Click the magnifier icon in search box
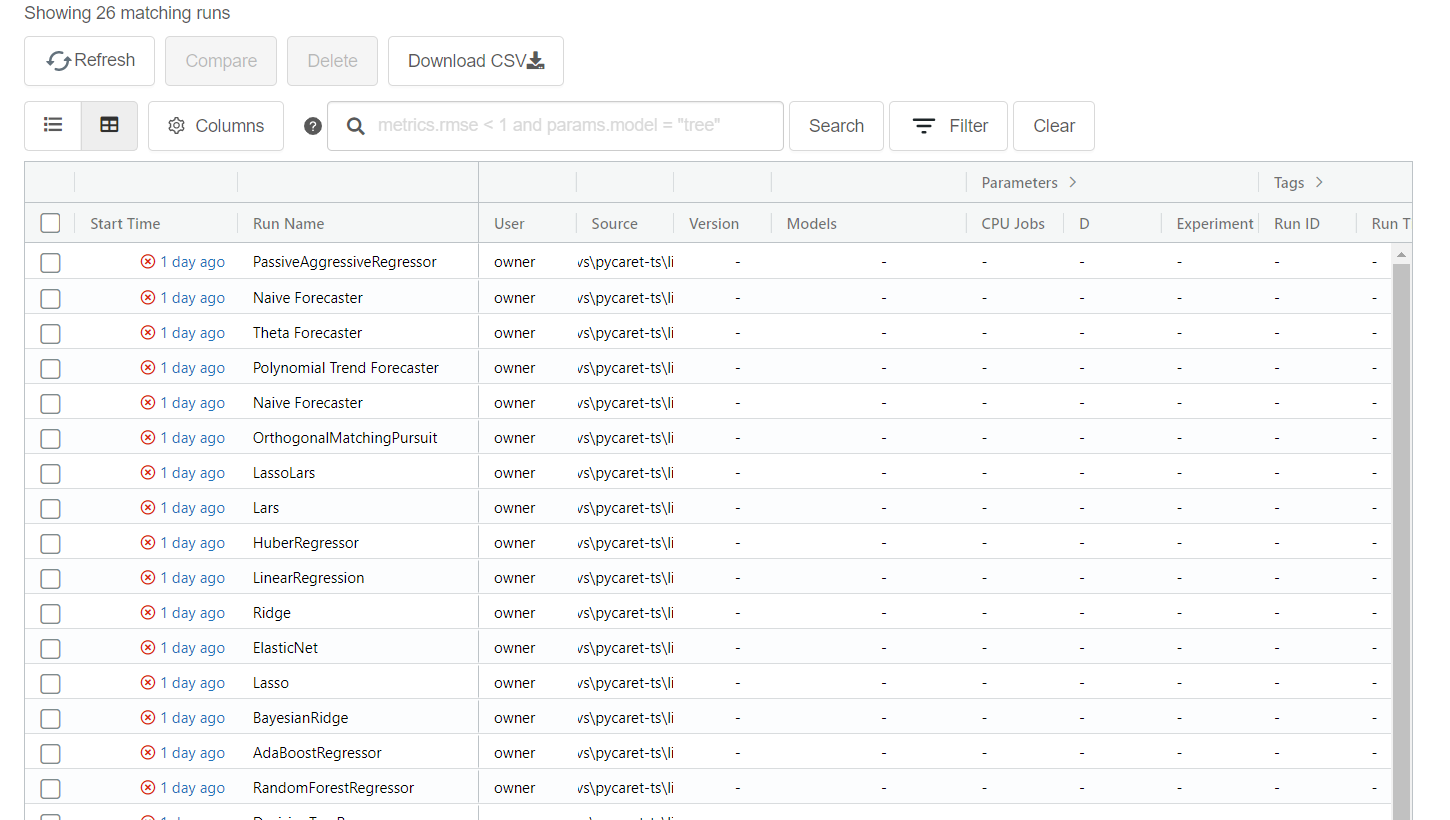Viewport: 1450px width, 820px height. pyautogui.click(x=354, y=125)
